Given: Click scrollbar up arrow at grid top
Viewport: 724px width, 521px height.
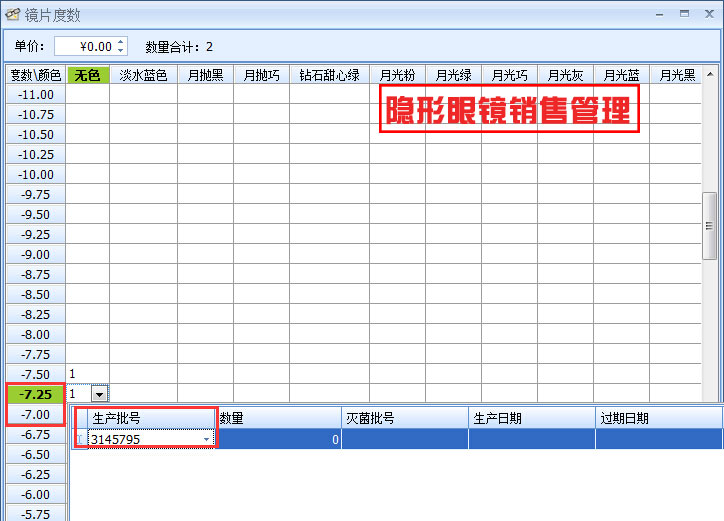Looking at the screenshot, I should (711, 75).
